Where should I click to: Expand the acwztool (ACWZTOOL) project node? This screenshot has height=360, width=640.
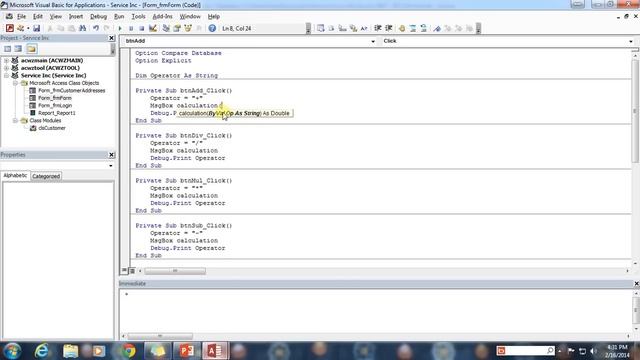[6, 68]
